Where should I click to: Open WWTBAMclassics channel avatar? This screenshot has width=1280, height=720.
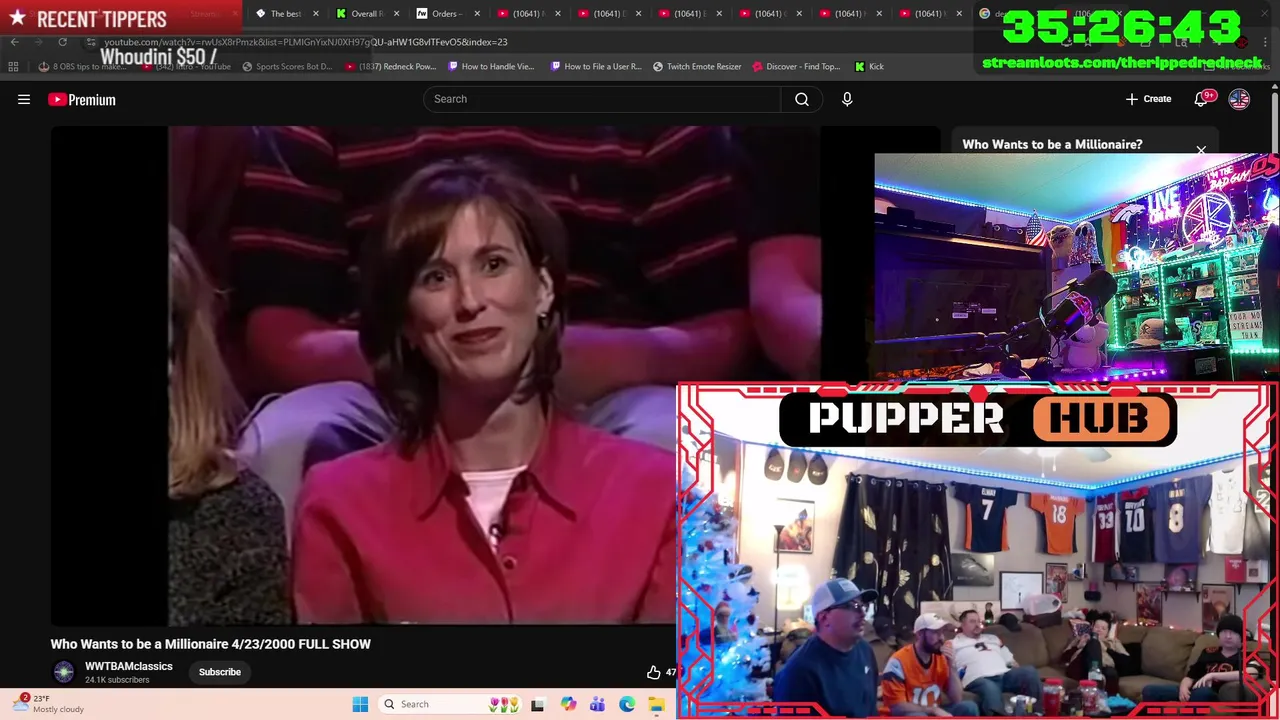(x=63, y=672)
